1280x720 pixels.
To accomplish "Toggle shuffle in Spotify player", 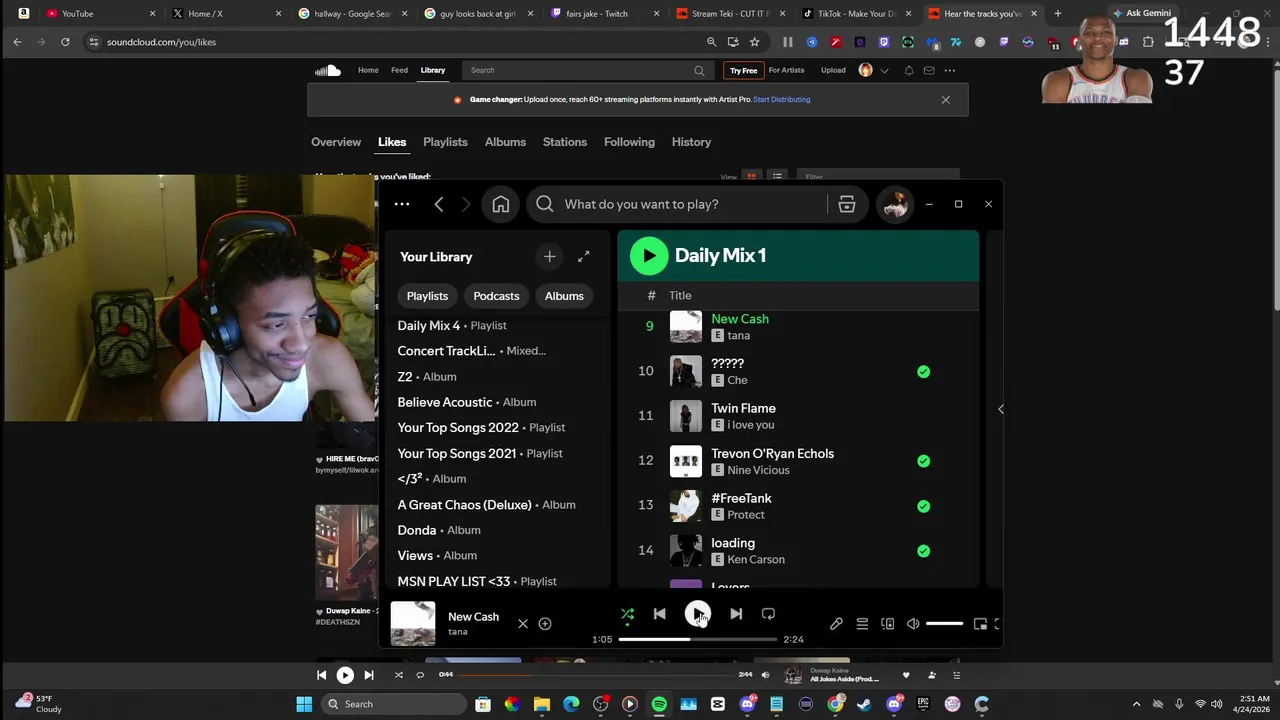I will (x=627, y=614).
